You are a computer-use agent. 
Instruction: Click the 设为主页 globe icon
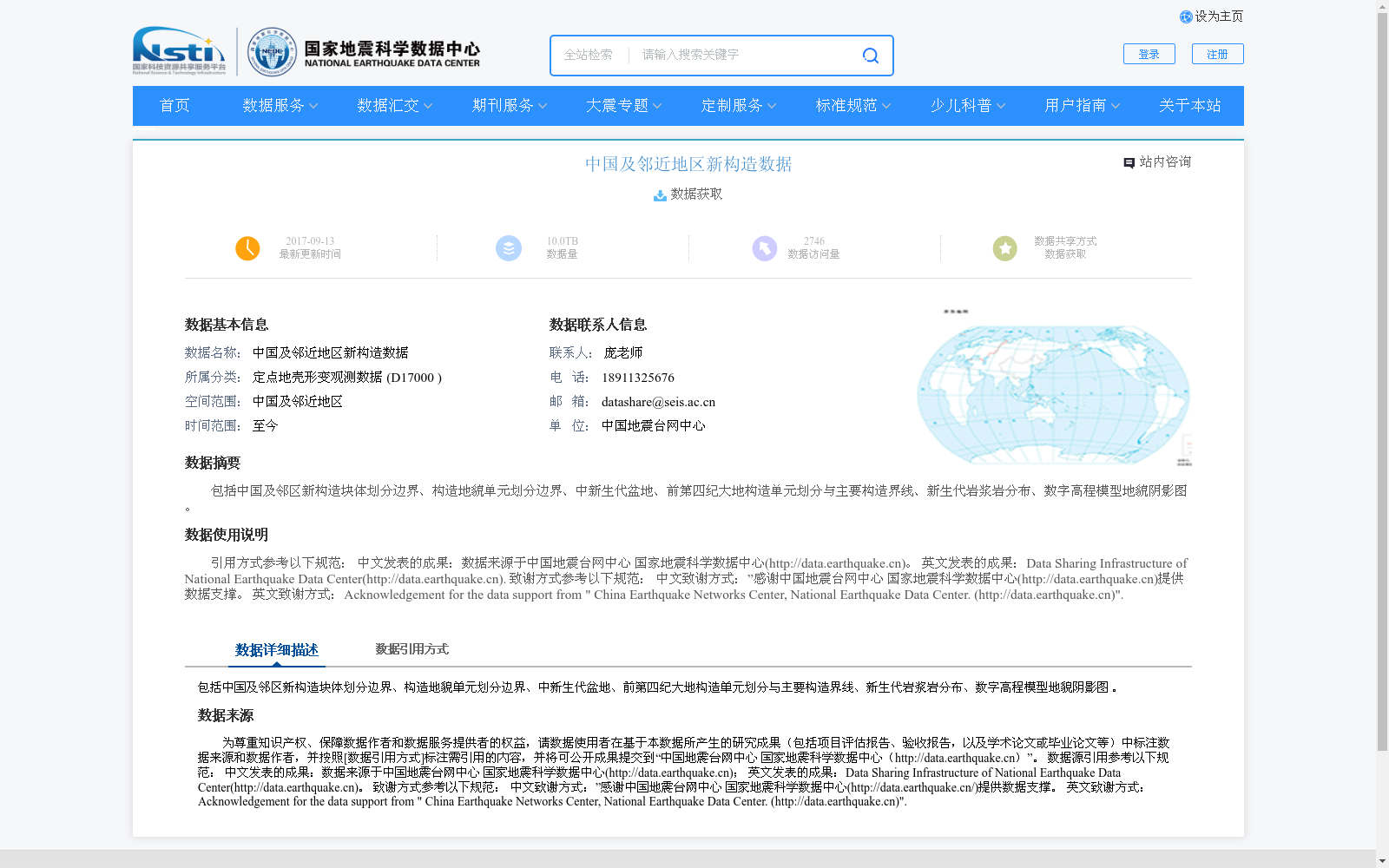click(1186, 17)
